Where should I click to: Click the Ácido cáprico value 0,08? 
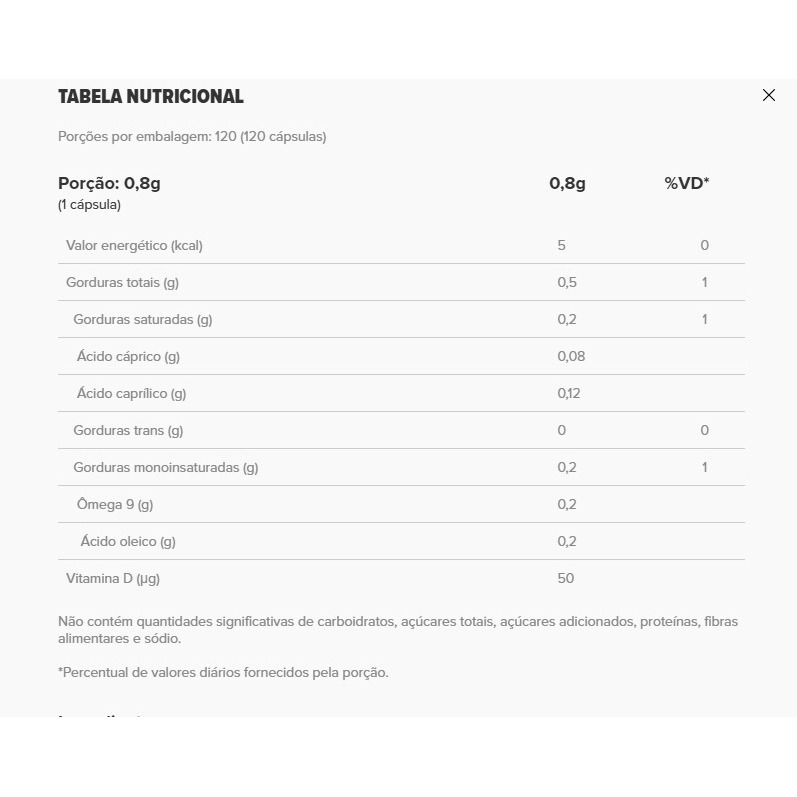tap(571, 356)
